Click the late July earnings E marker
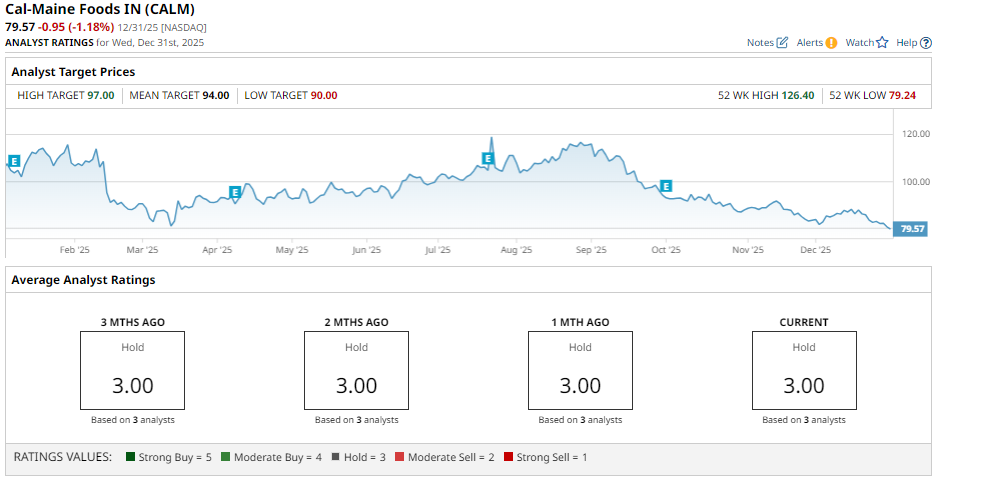The width and height of the screenshot is (983, 488). tap(488, 158)
